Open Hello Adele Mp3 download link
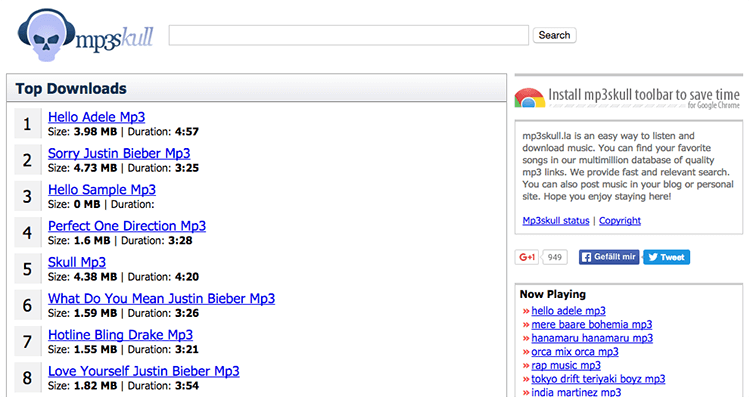The height and width of the screenshot is (397, 750). [x=97, y=117]
